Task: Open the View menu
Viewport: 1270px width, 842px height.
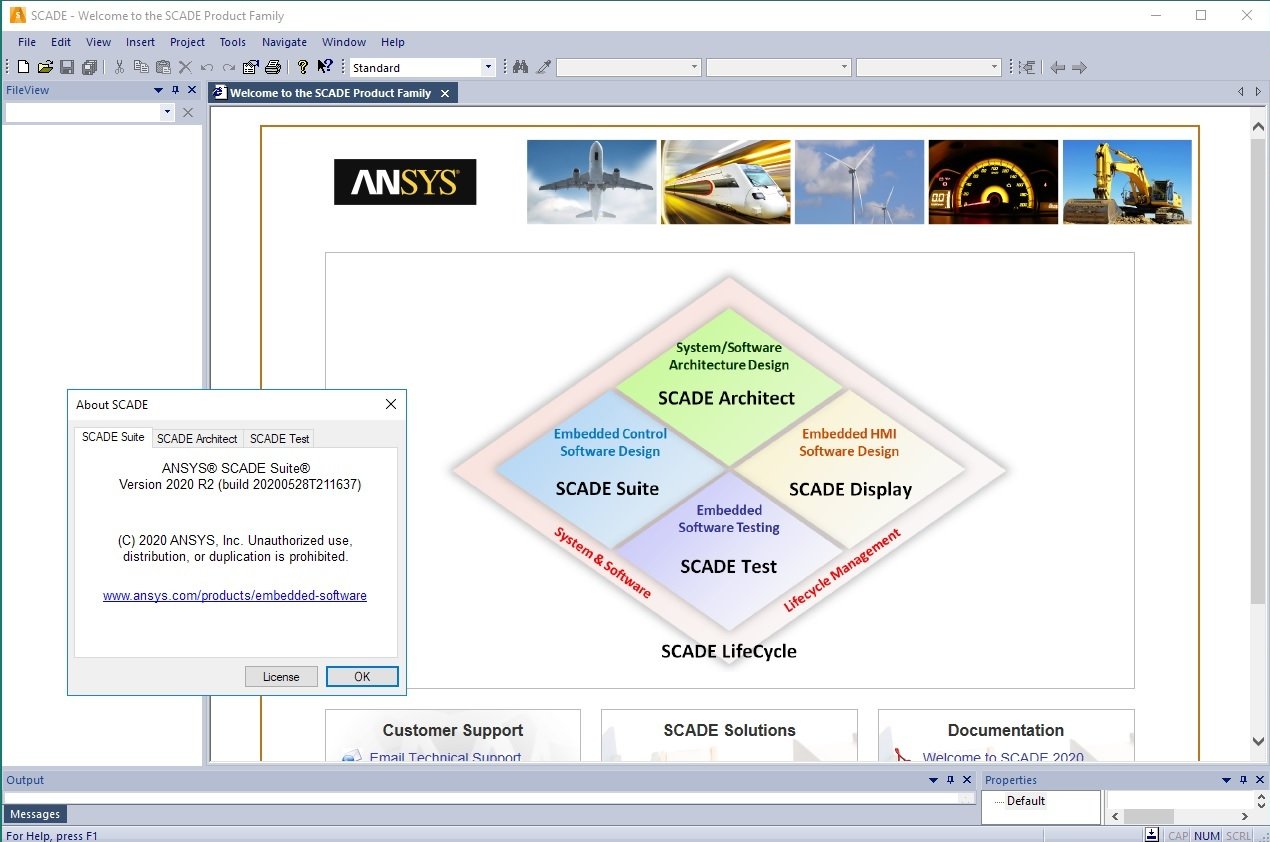Action: click(x=98, y=42)
